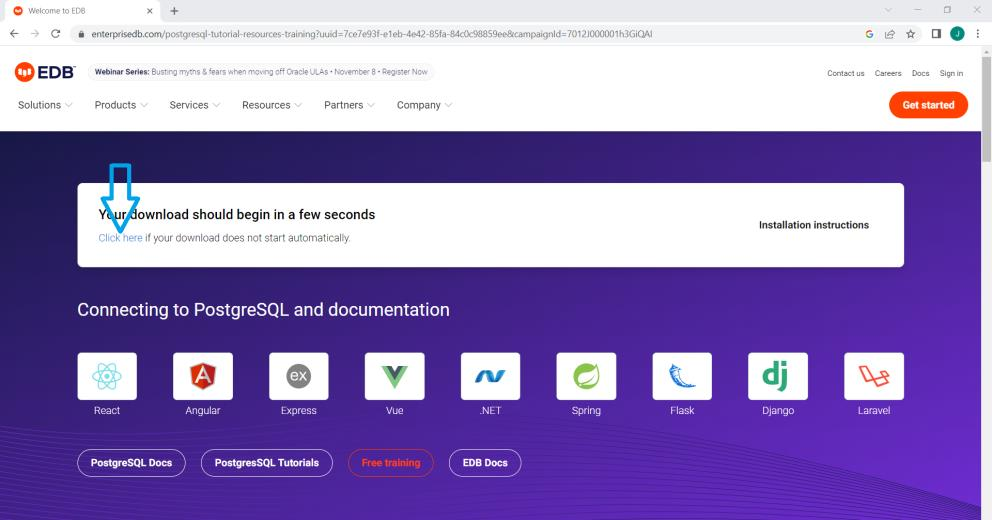Click the browser address bar URL
992x520 pixels.
[x=371, y=34]
